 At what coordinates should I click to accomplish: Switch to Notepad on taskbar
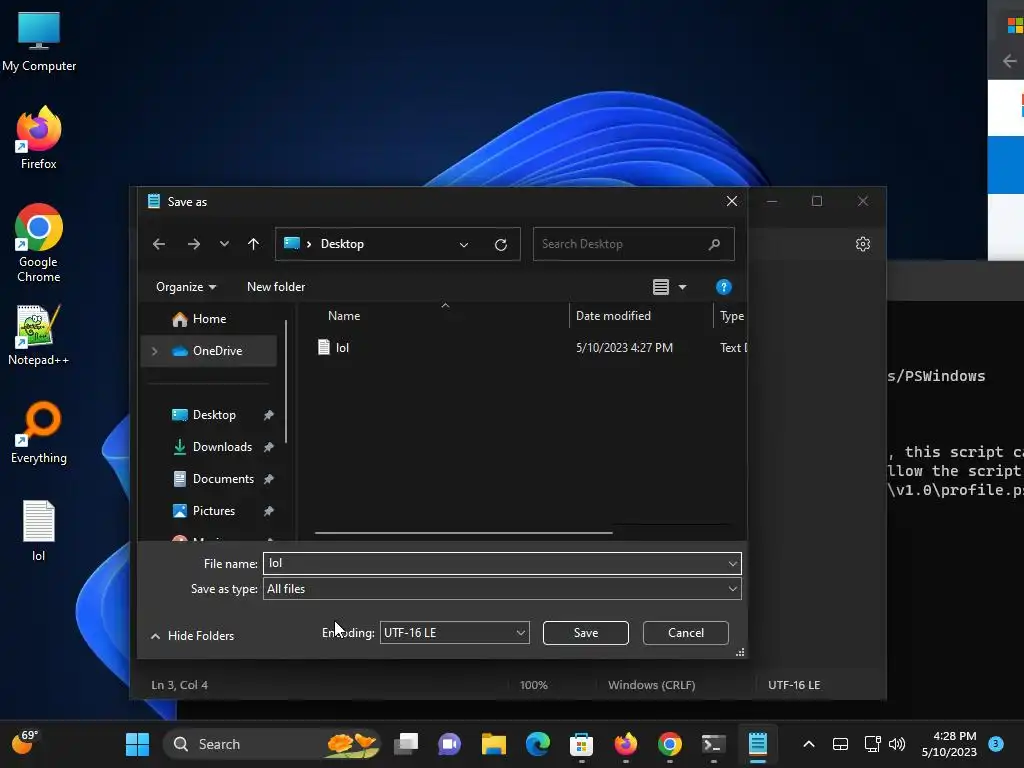[758, 744]
